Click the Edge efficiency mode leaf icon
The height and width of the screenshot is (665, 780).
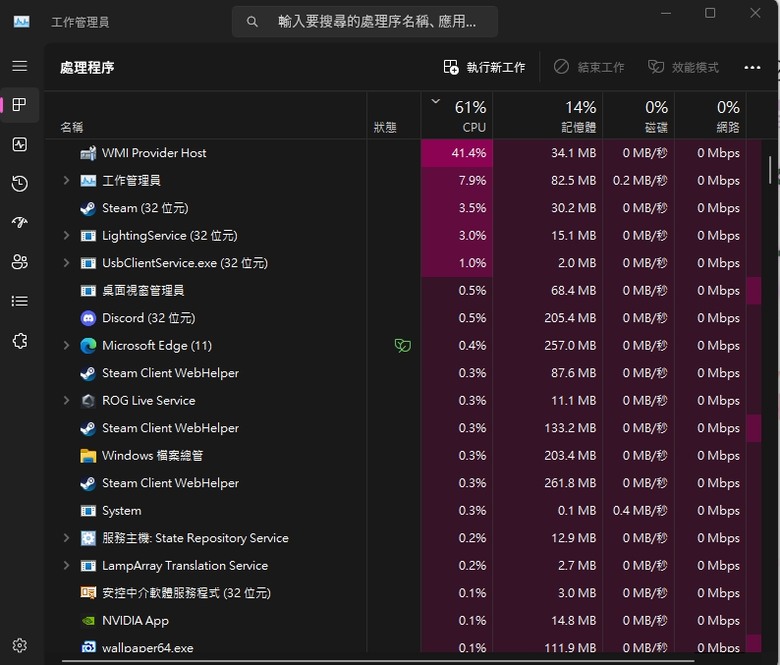pos(402,345)
